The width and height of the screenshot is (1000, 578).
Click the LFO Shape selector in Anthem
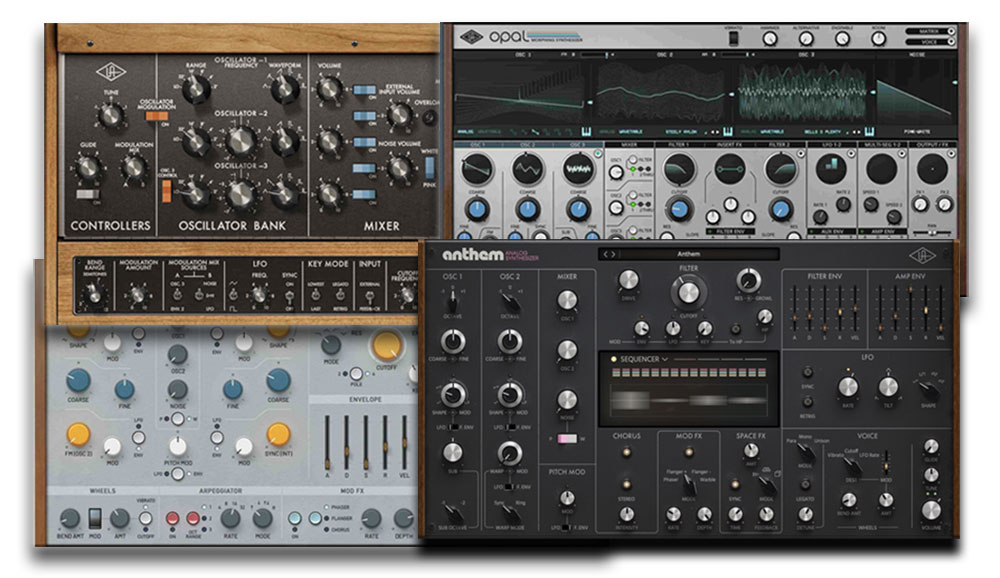pyautogui.click(x=929, y=389)
